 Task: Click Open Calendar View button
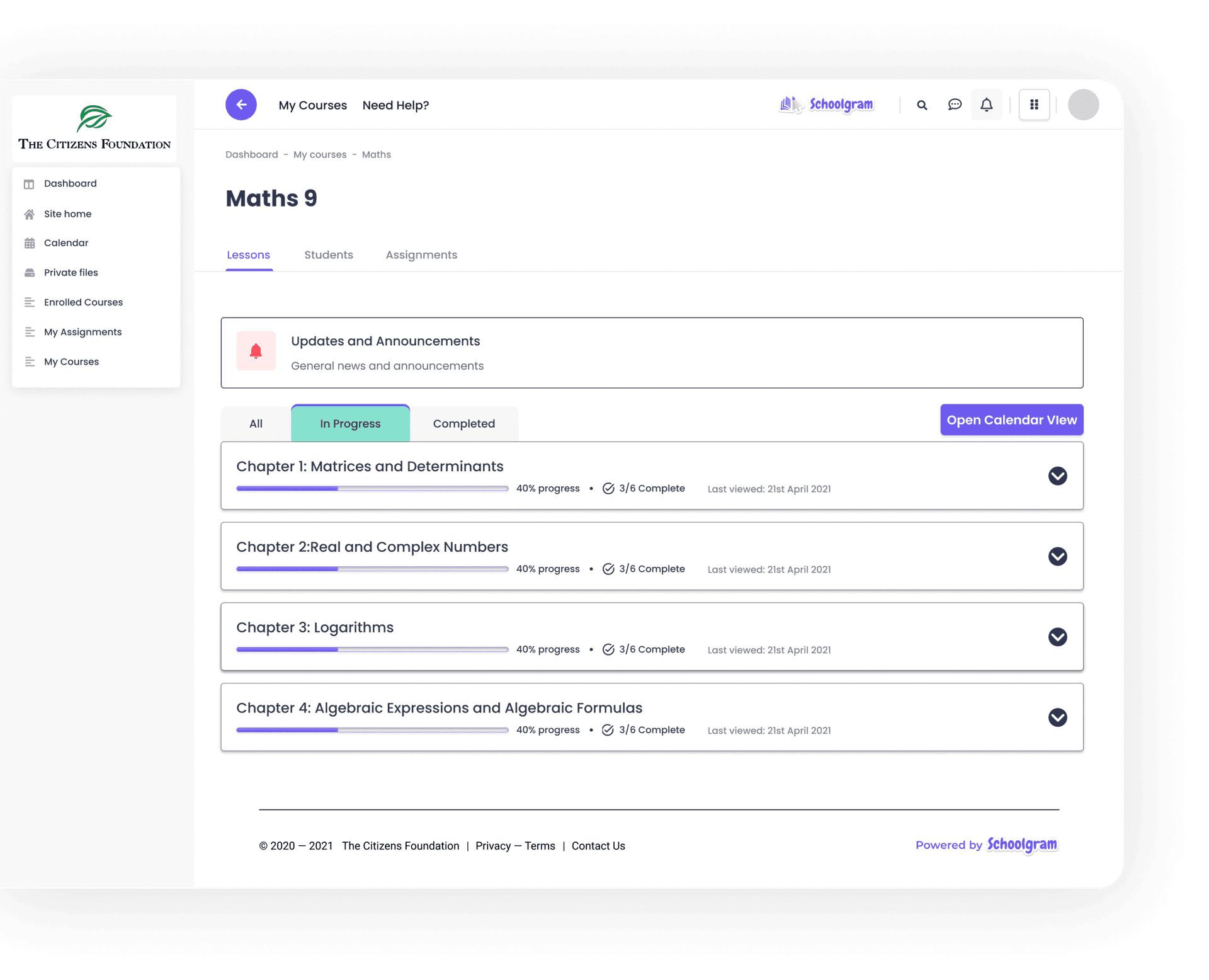click(x=1011, y=420)
